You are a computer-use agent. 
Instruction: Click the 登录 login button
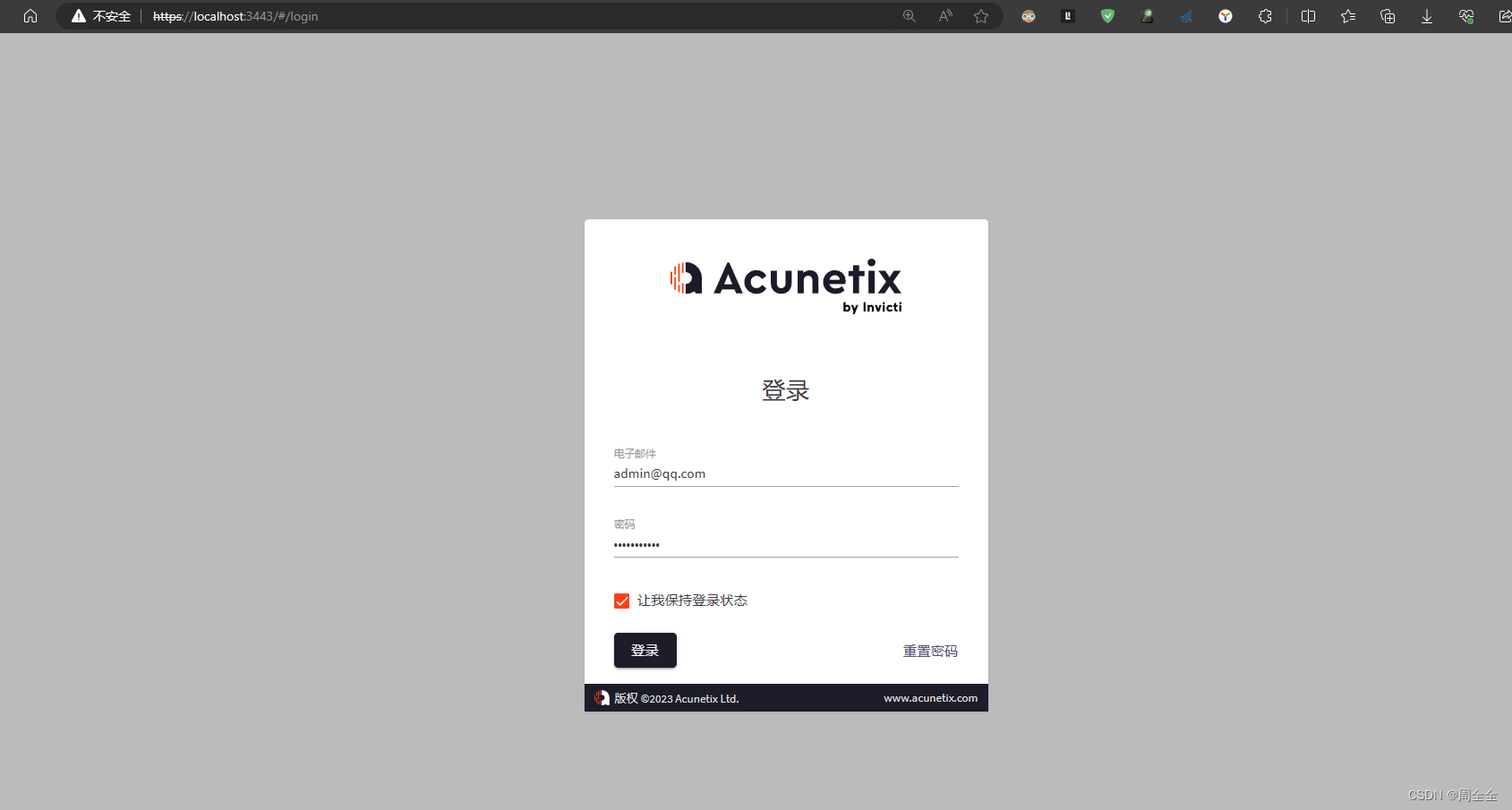tap(645, 651)
